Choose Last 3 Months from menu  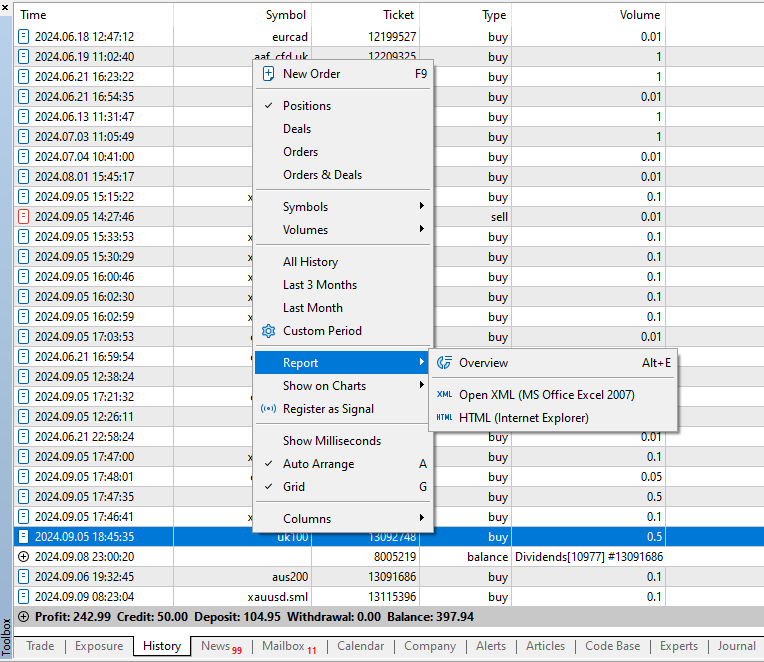[x=319, y=285]
